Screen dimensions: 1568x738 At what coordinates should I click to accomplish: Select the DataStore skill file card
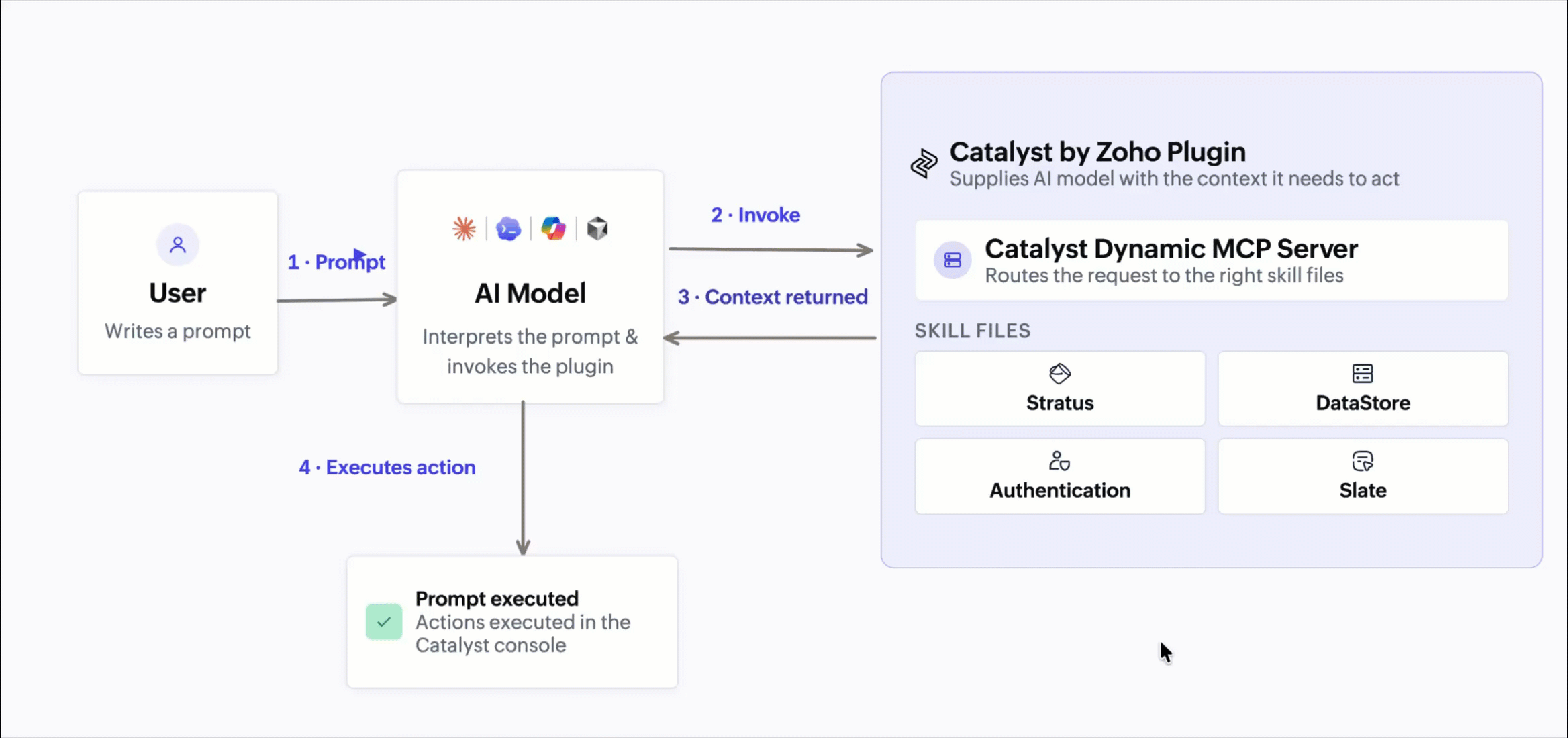pos(1363,388)
